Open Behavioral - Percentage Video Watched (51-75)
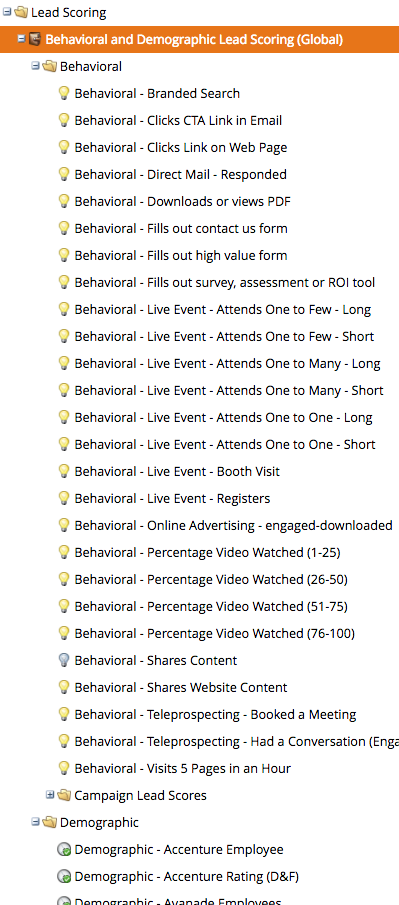Image resolution: width=399 pixels, height=905 pixels. click(x=211, y=606)
